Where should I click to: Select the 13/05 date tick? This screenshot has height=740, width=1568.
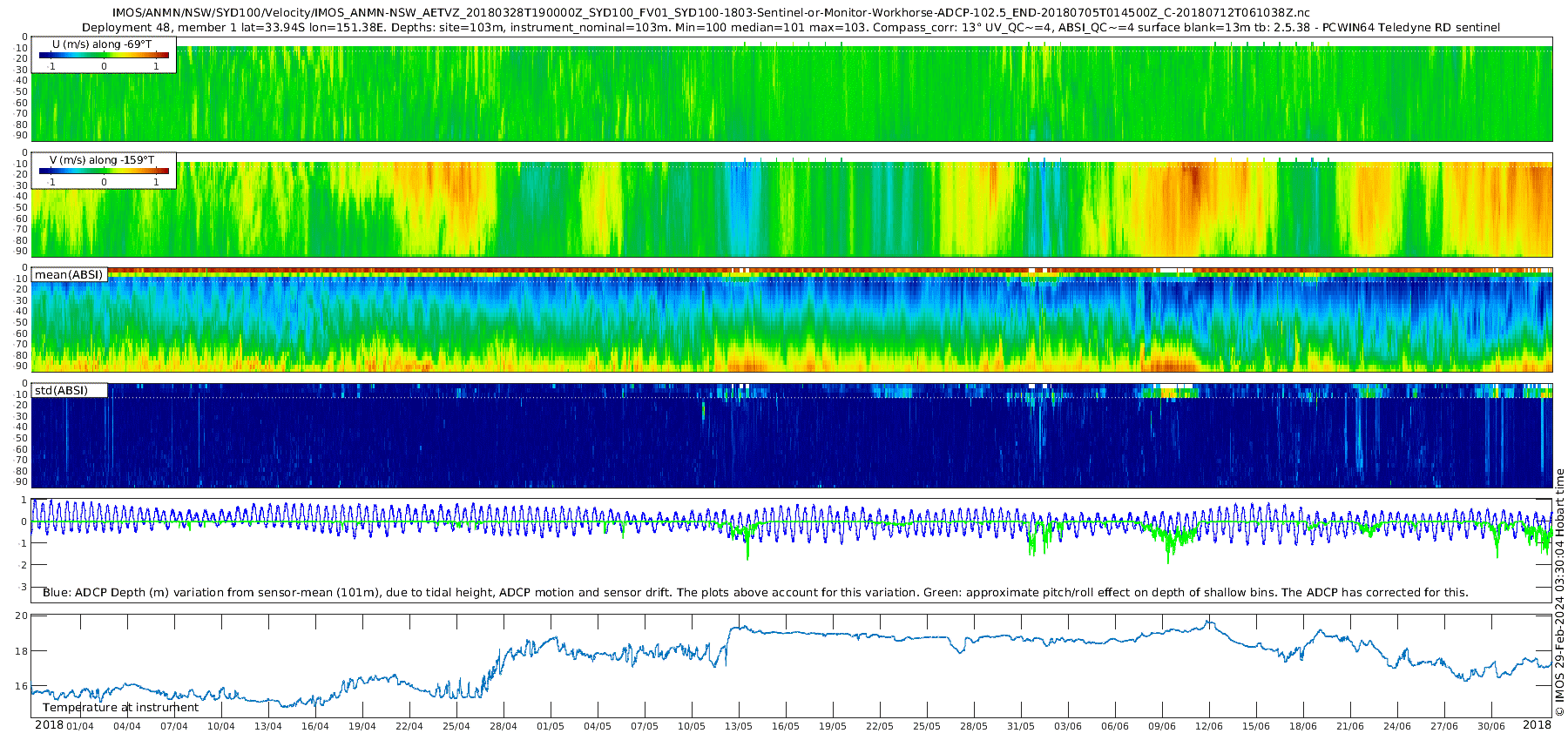pos(739,727)
